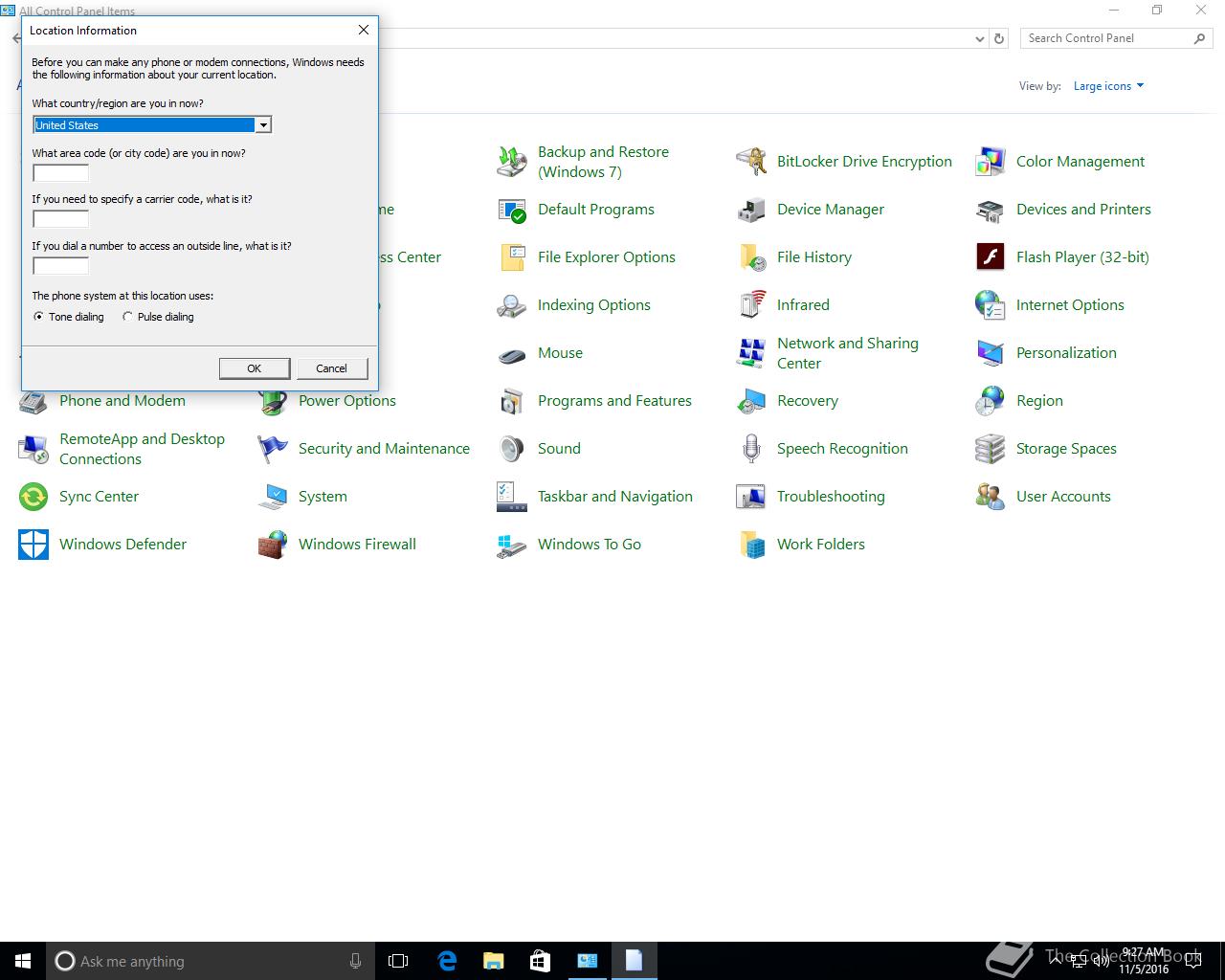This screenshot has width=1225, height=980.
Task: Expand the country/region dropdown
Action: pos(263,125)
